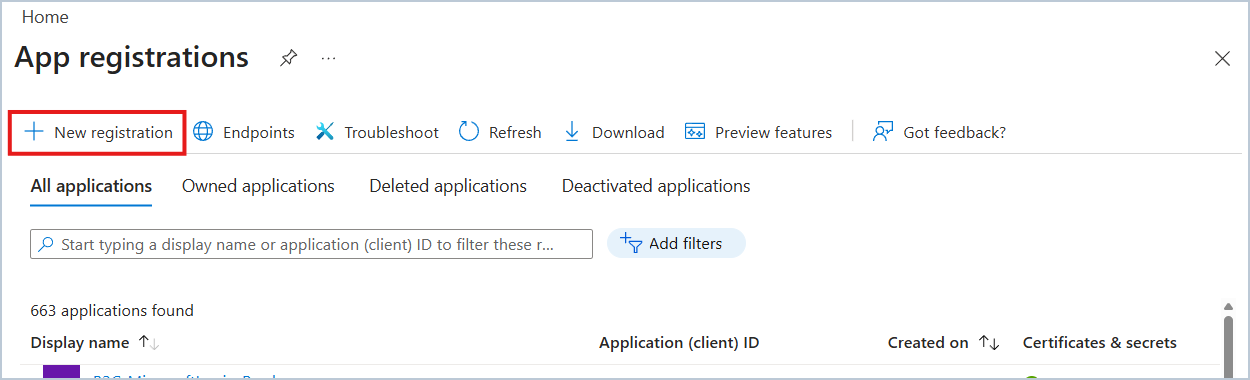Click the Download arrow icon

click(572, 132)
